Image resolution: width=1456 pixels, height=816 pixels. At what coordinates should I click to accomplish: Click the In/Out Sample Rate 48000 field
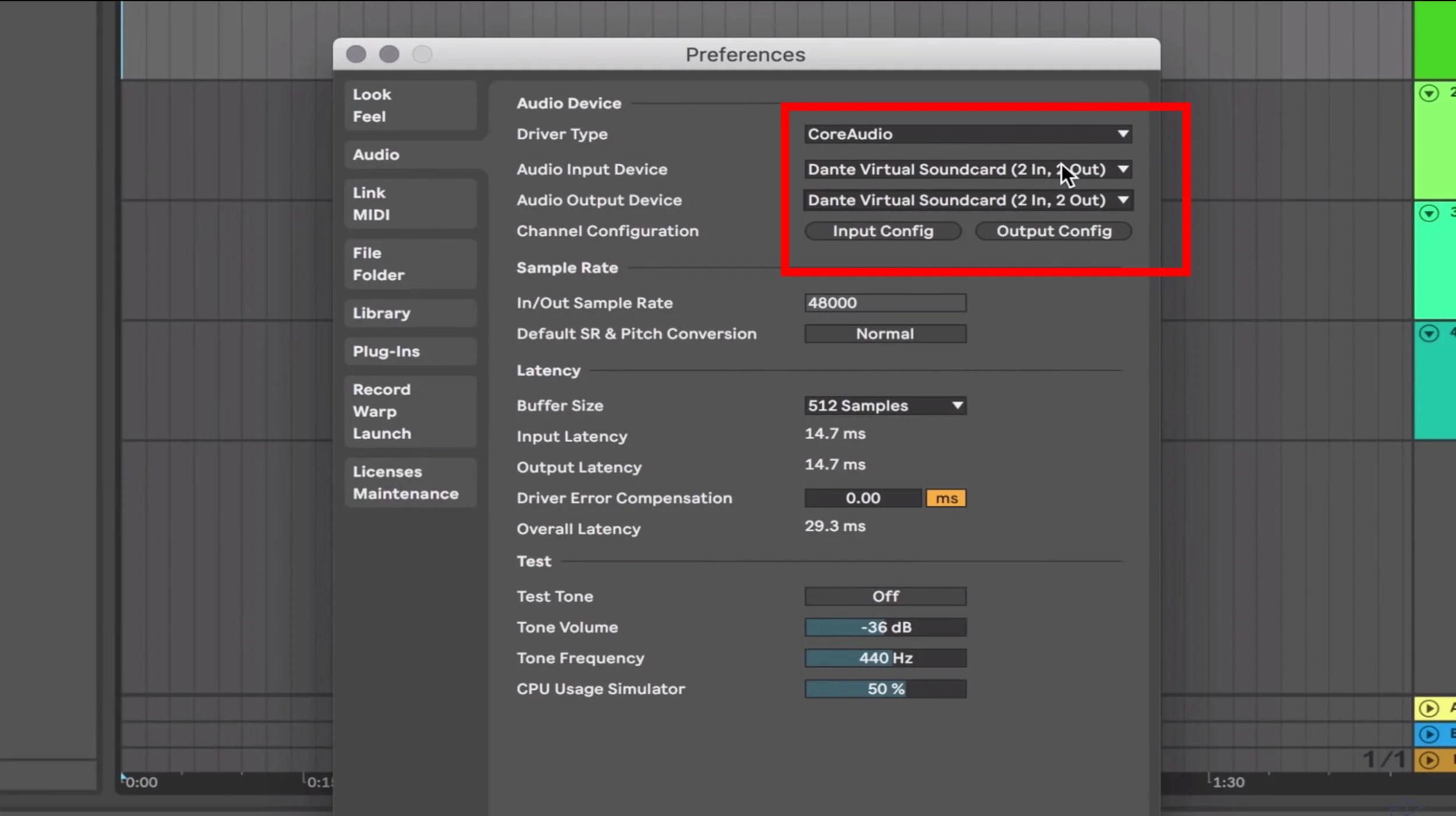[885, 303]
